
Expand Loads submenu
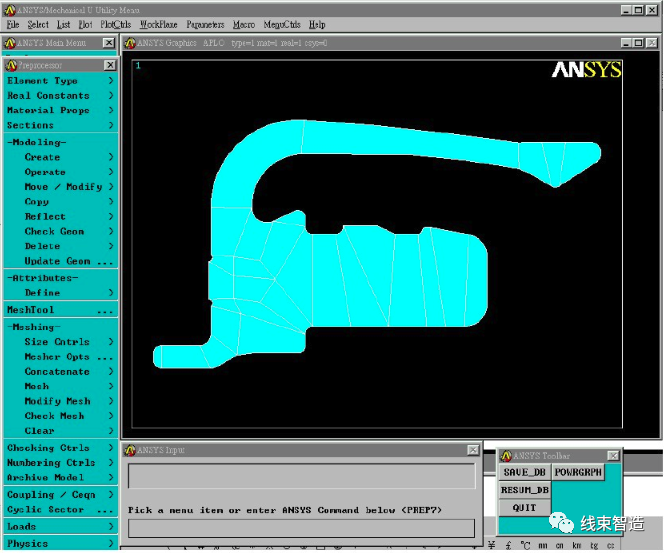60,527
